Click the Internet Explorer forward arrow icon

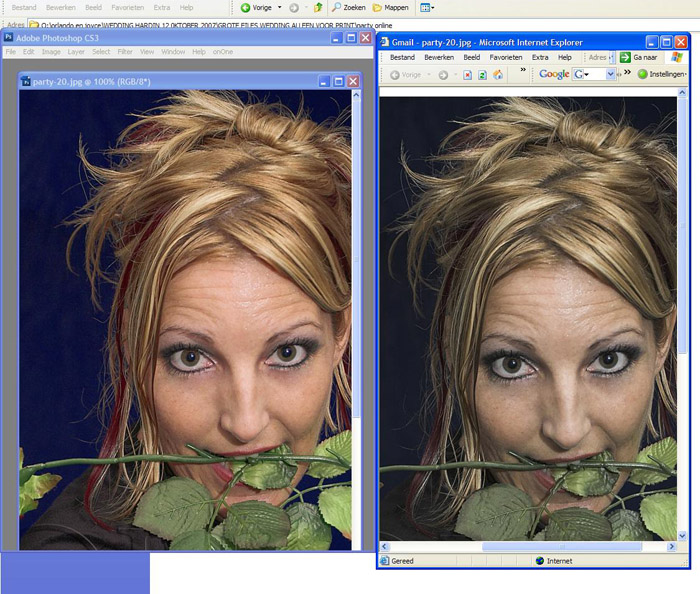pyautogui.click(x=443, y=75)
